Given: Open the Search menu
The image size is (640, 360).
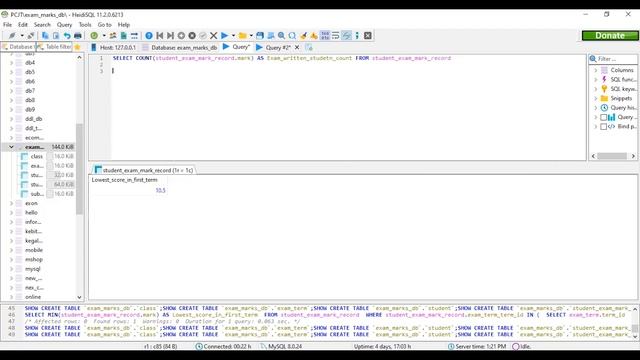Looking at the screenshot, I should point(42,24).
